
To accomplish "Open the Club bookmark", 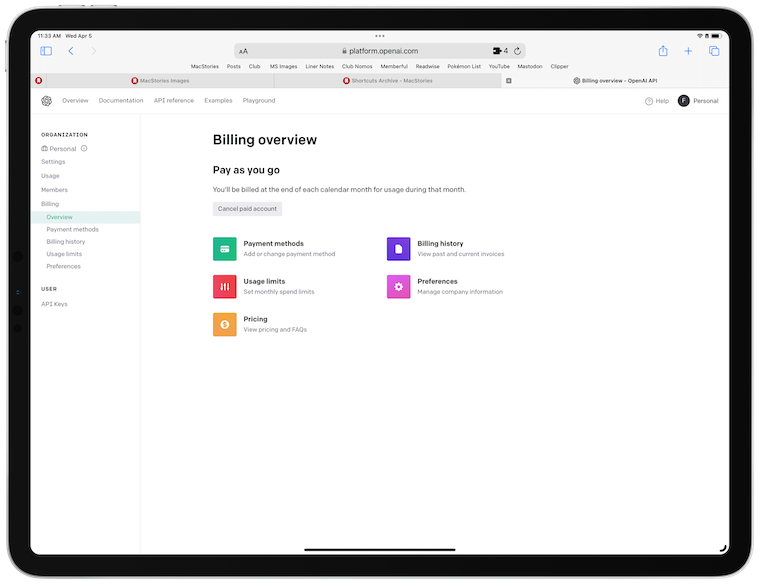I will (x=254, y=66).
